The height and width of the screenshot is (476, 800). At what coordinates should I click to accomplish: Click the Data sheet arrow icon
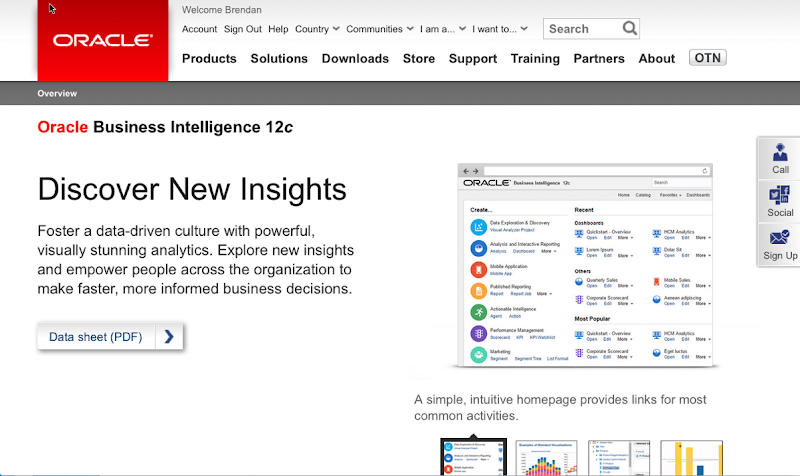[169, 337]
